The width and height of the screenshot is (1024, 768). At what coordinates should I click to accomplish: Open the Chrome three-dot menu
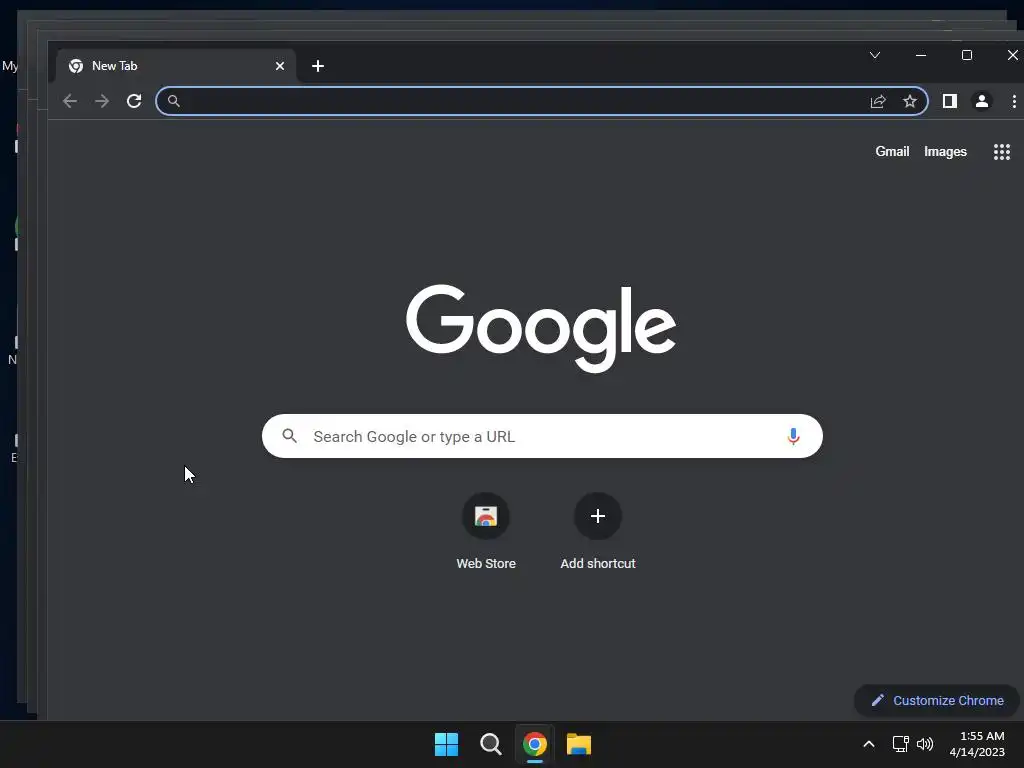pyautogui.click(x=1014, y=101)
